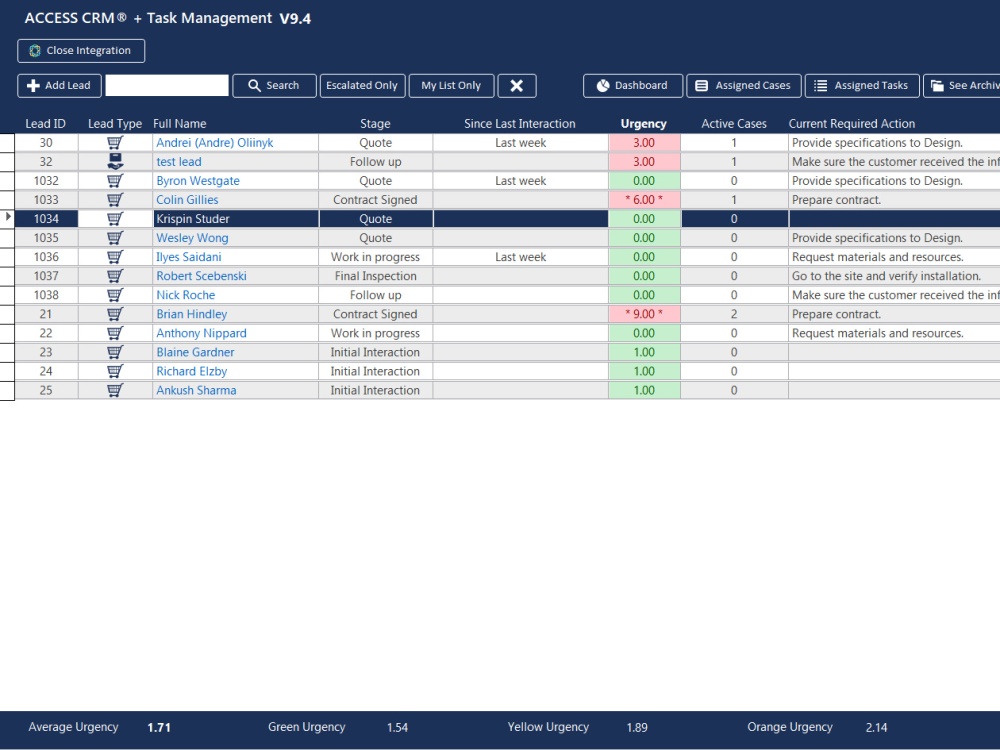Viewport: 1000px width, 750px height.
Task: Click the Assigned Tasks list icon
Action: point(820,85)
